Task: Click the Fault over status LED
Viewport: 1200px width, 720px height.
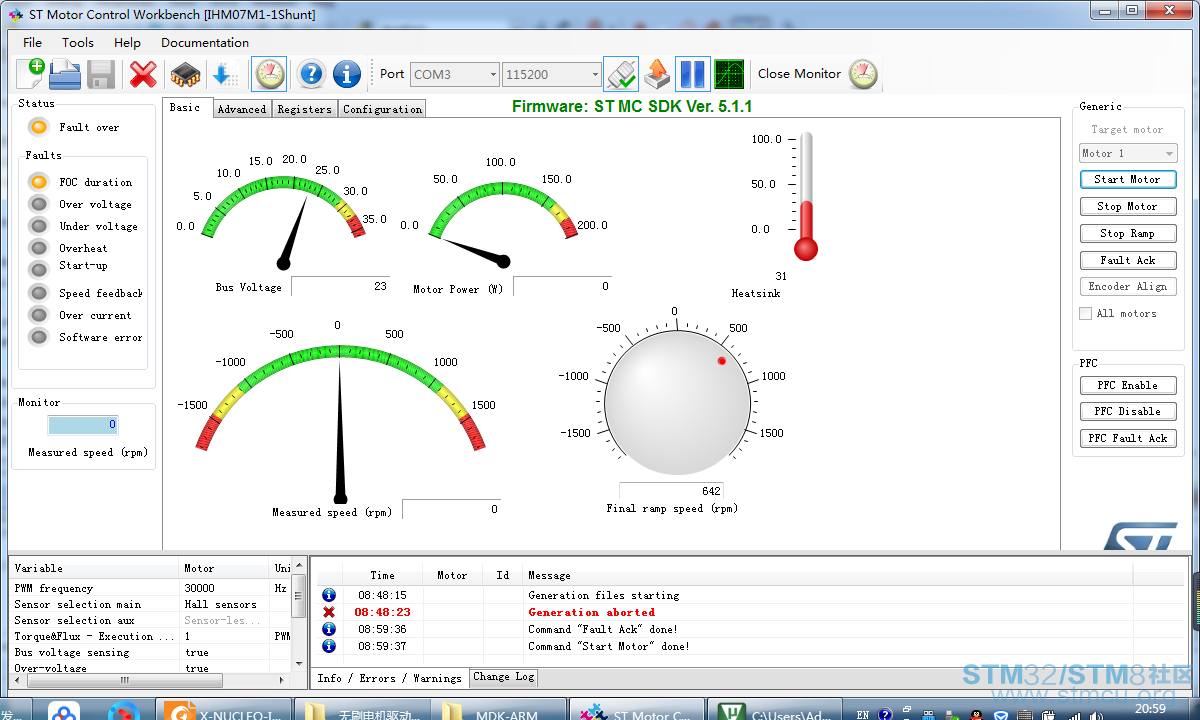Action: (39, 127)
